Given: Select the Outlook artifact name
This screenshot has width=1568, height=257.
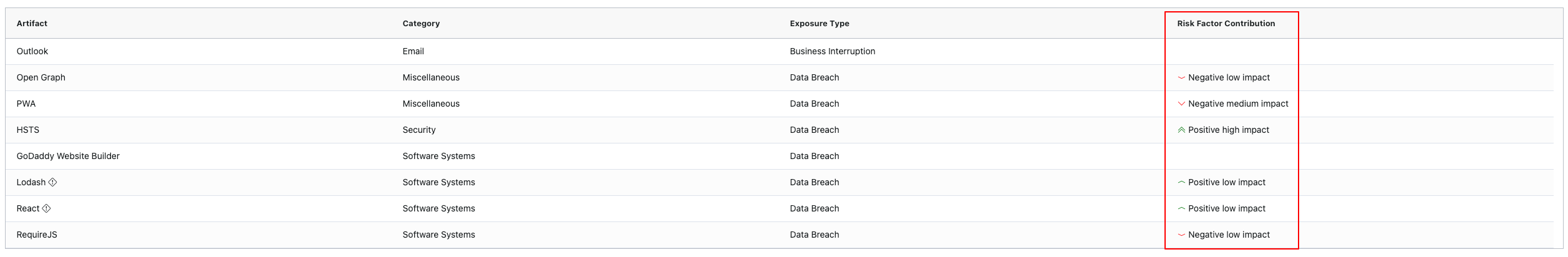Looking at the screenshot, I should click(x=32, y=52).
